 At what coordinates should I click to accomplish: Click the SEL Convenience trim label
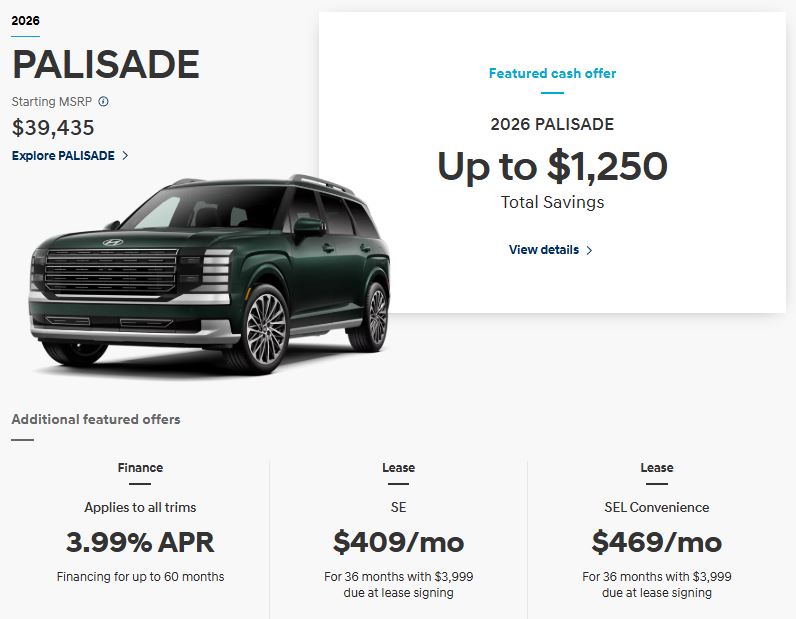coord(657,508)
